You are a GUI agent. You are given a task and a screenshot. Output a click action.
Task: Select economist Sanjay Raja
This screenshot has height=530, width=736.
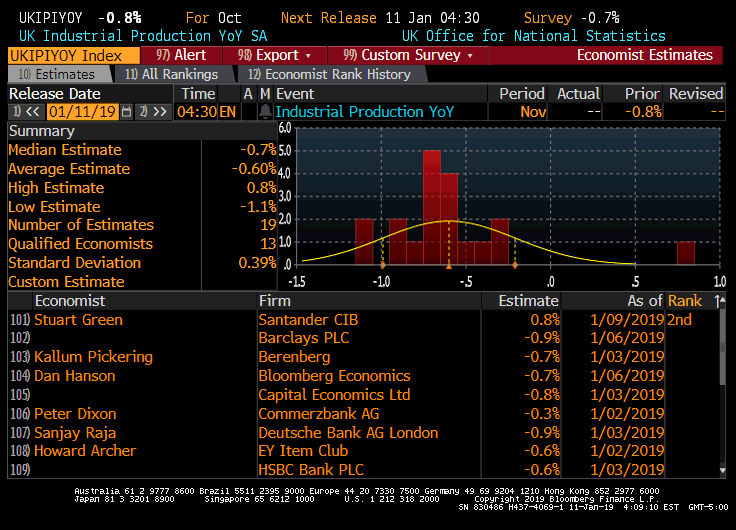tap(75, 433)
